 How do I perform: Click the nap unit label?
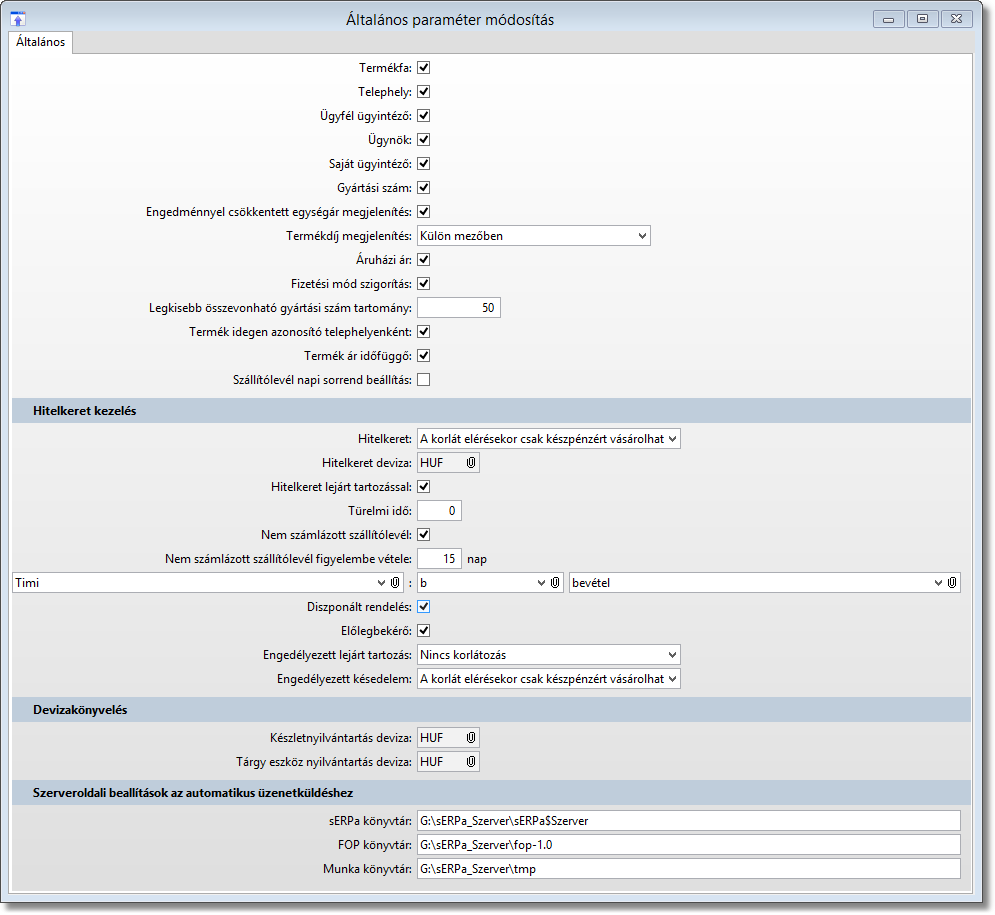[477, 559]
